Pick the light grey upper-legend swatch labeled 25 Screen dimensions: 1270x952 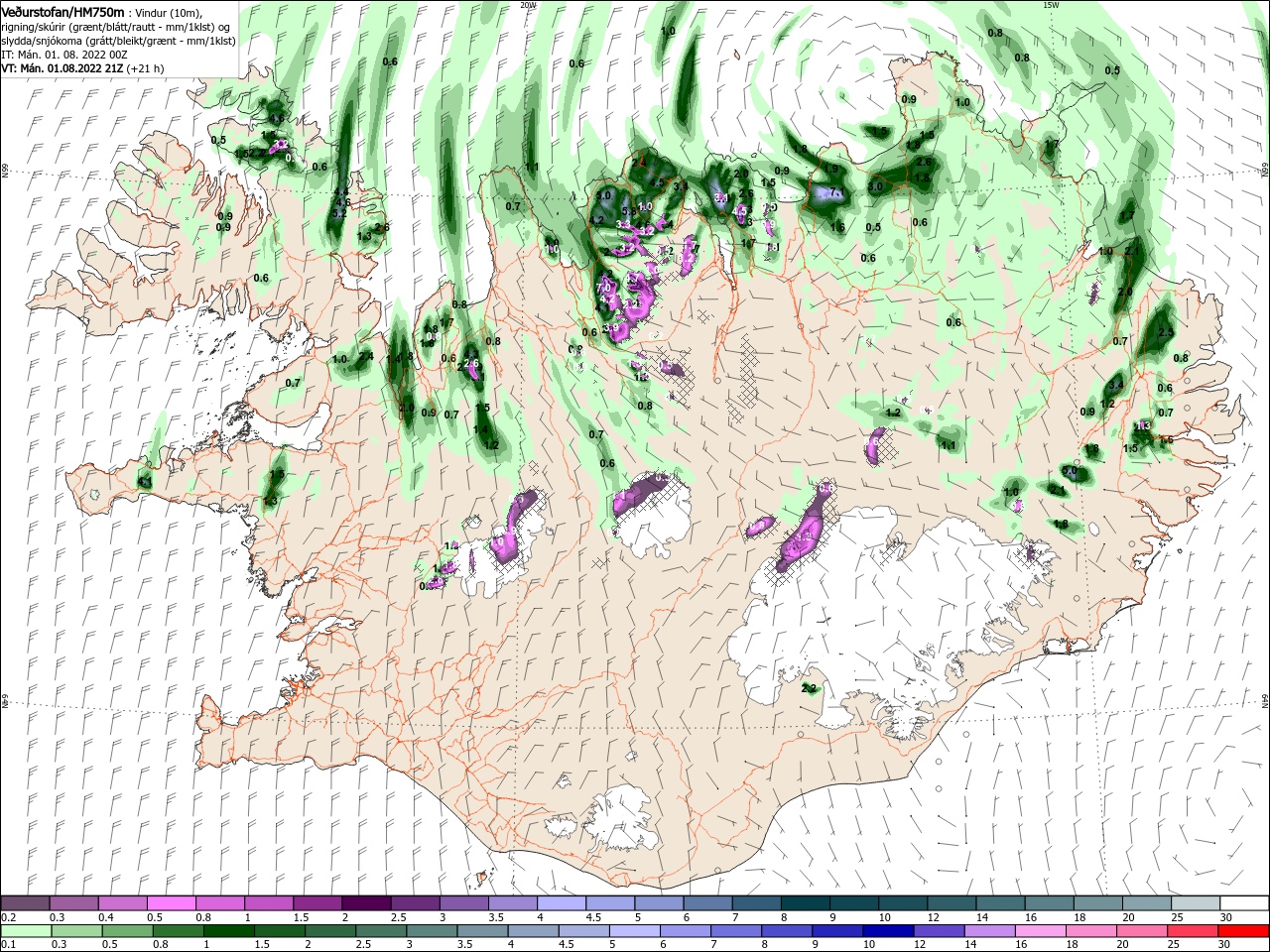1195,903
